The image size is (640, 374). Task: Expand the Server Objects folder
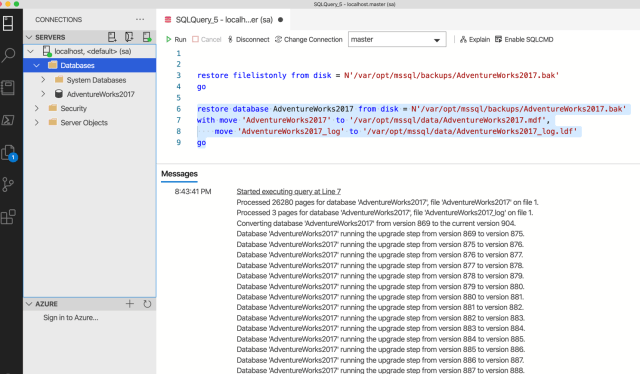[x=37, y=122]
